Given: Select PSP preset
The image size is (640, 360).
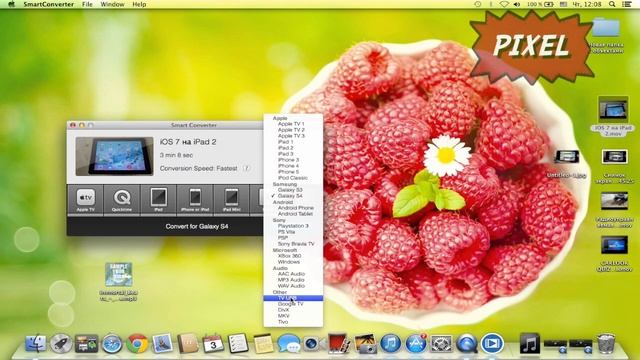Looking at the screenshot, I should coord(283,238).
